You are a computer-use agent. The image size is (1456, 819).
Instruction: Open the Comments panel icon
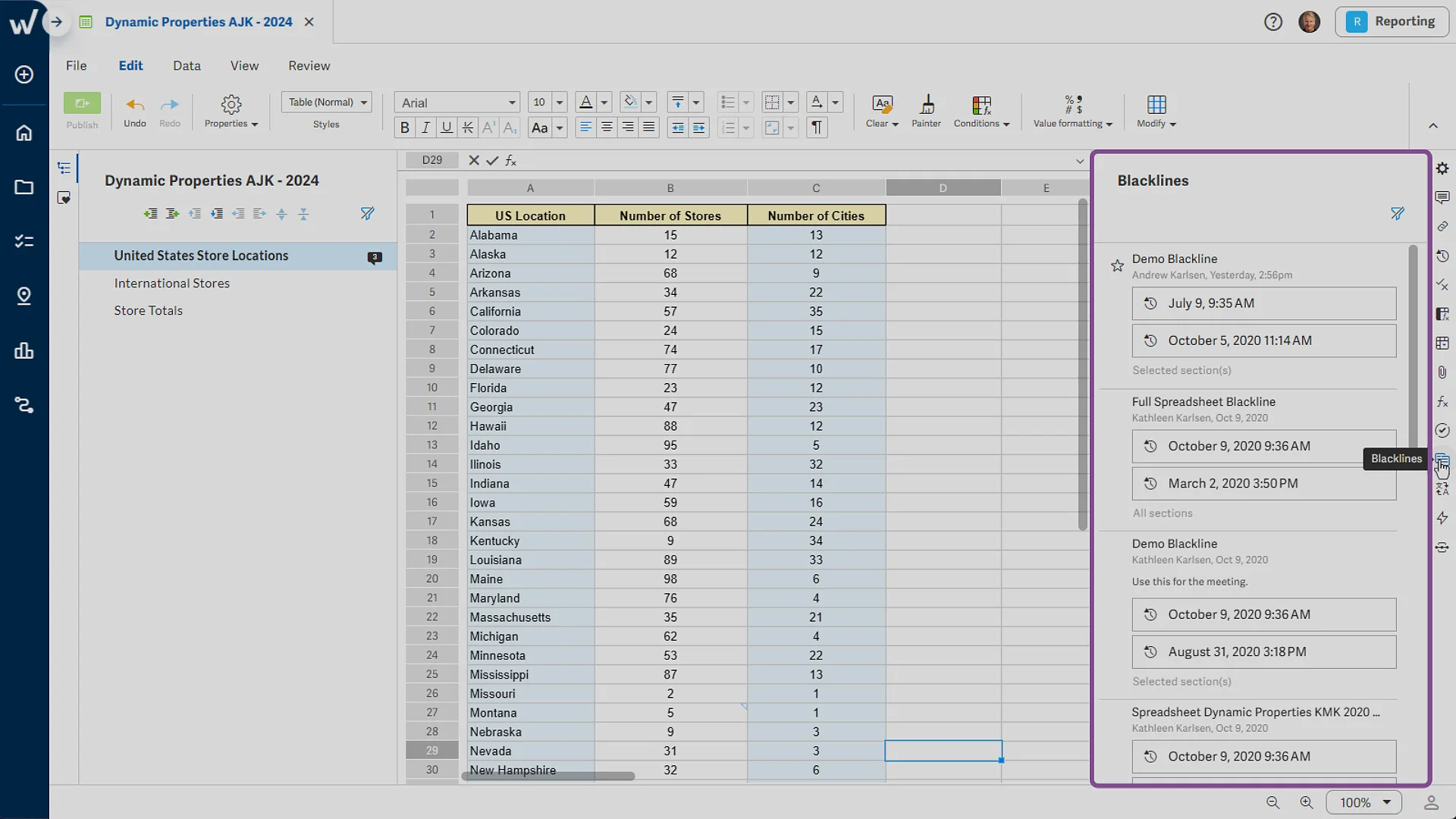[1442, 198]
